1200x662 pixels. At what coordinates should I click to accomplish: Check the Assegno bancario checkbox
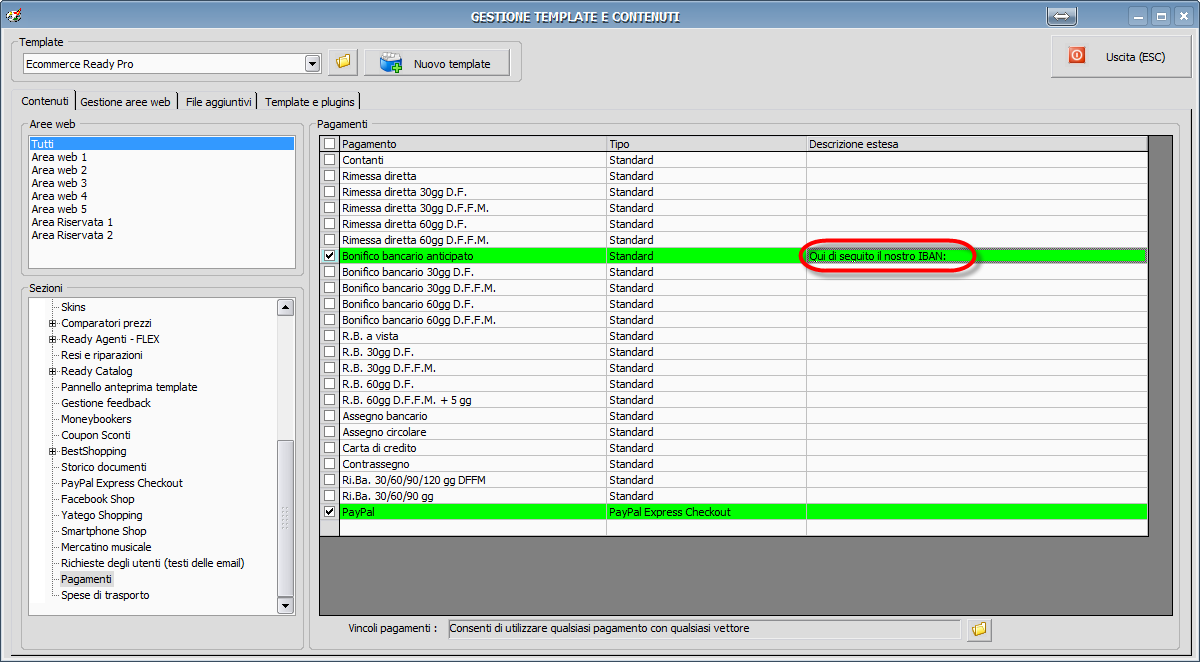pyautogui.click(x=330, y=416)
